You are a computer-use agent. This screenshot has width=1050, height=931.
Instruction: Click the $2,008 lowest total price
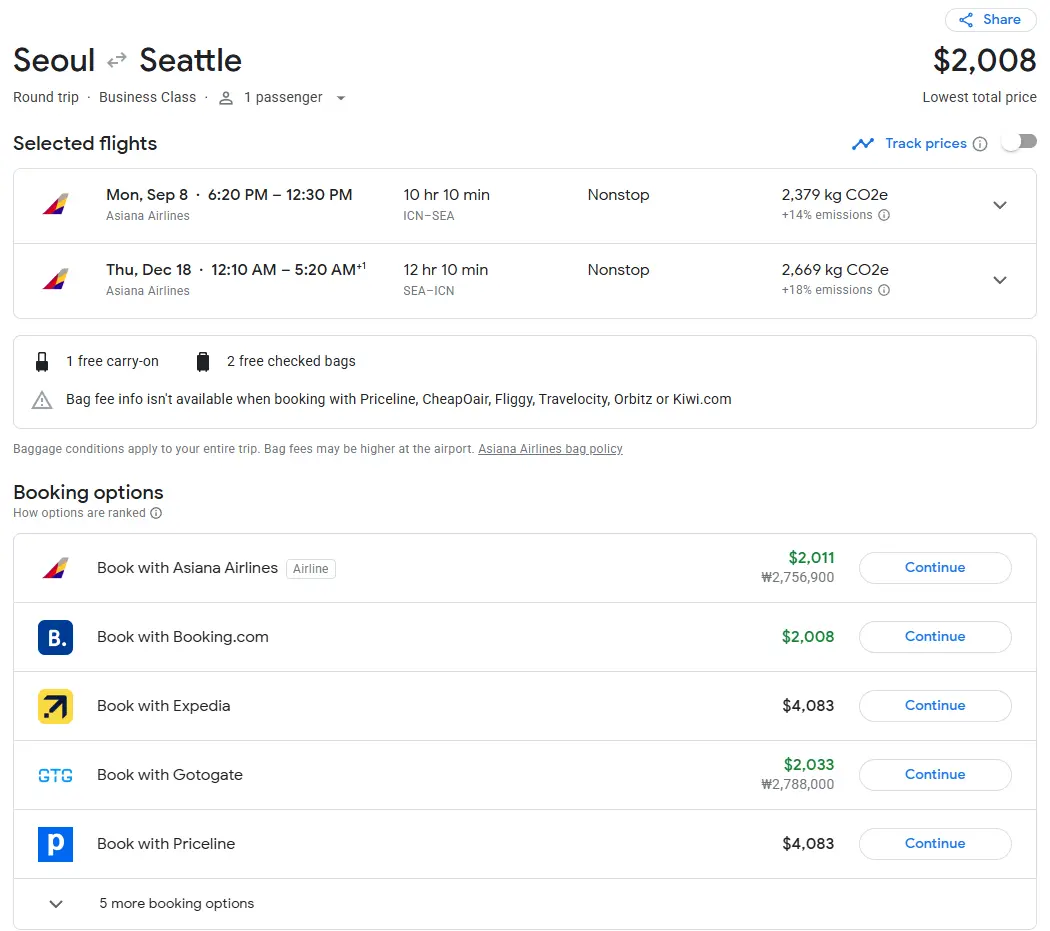(984, 60)
